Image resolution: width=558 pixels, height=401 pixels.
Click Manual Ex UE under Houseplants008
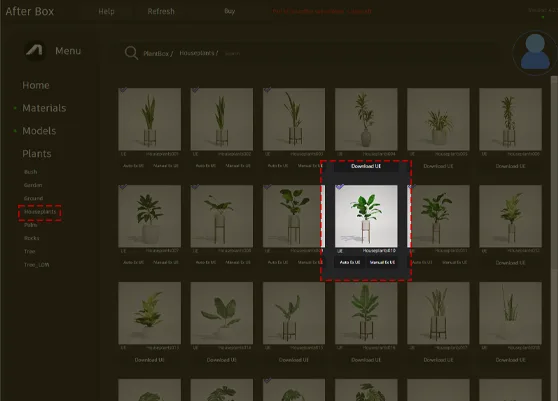click(238, 263)
